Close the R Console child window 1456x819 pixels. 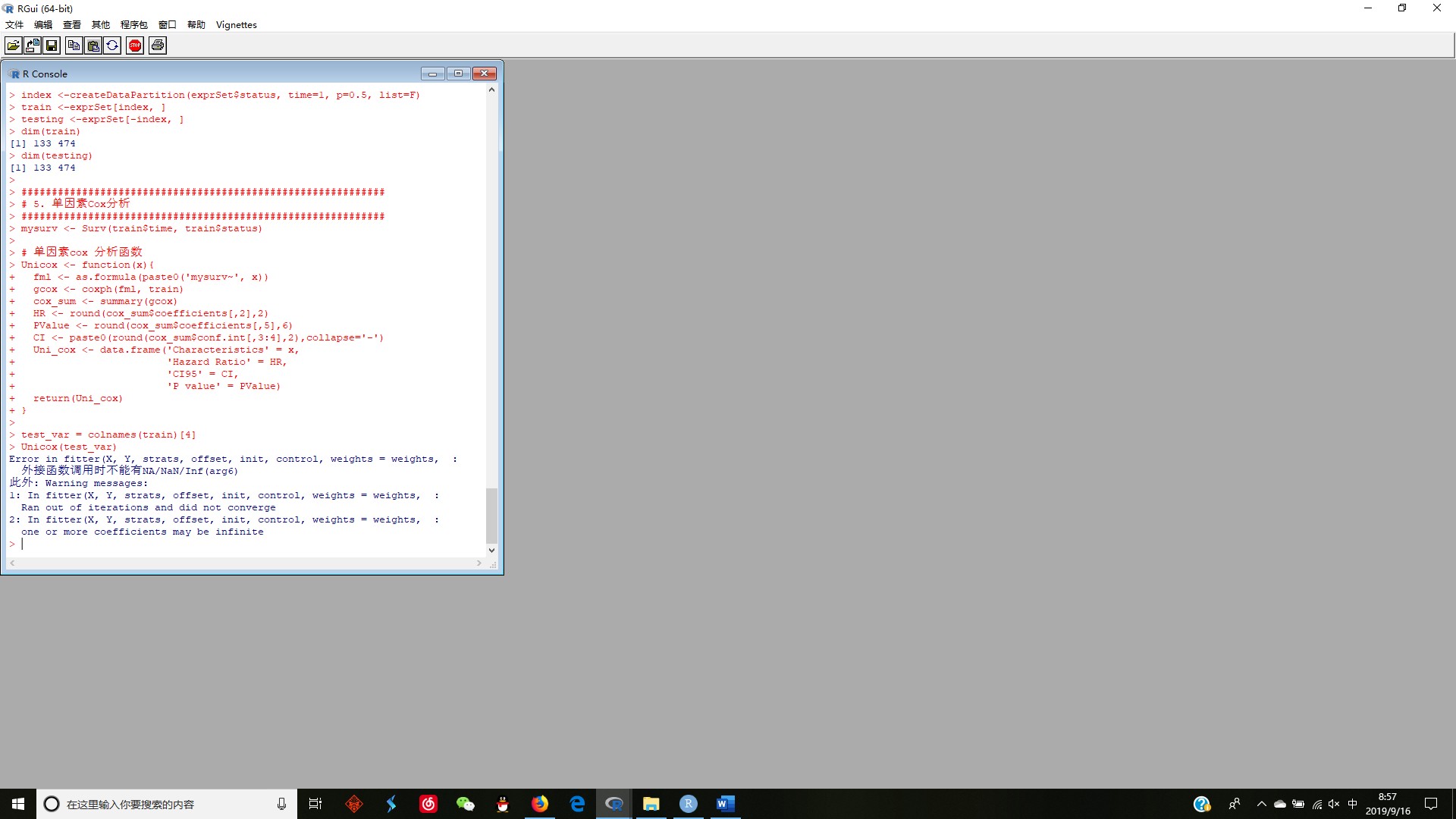(485, 74)
